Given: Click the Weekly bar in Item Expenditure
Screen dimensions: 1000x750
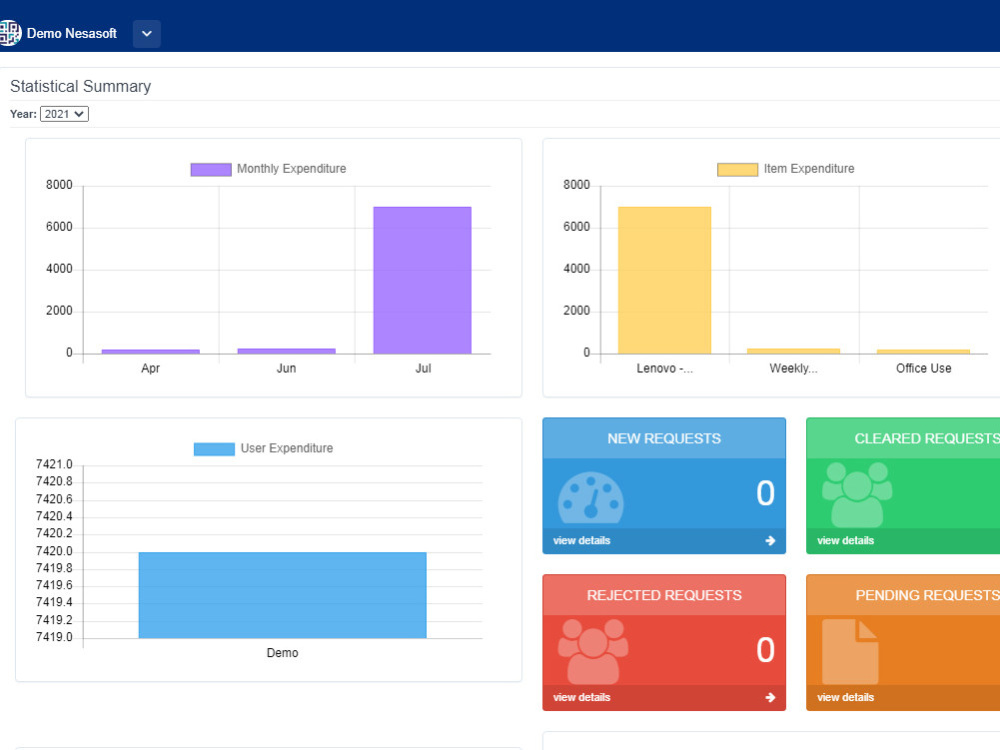Looking at the screenshot, I should click(x=793, y=351).
